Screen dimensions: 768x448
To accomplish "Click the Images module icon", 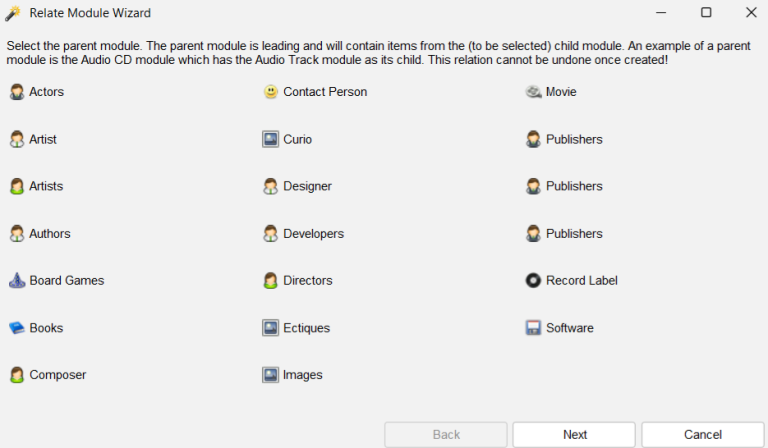I will point(271,375).
